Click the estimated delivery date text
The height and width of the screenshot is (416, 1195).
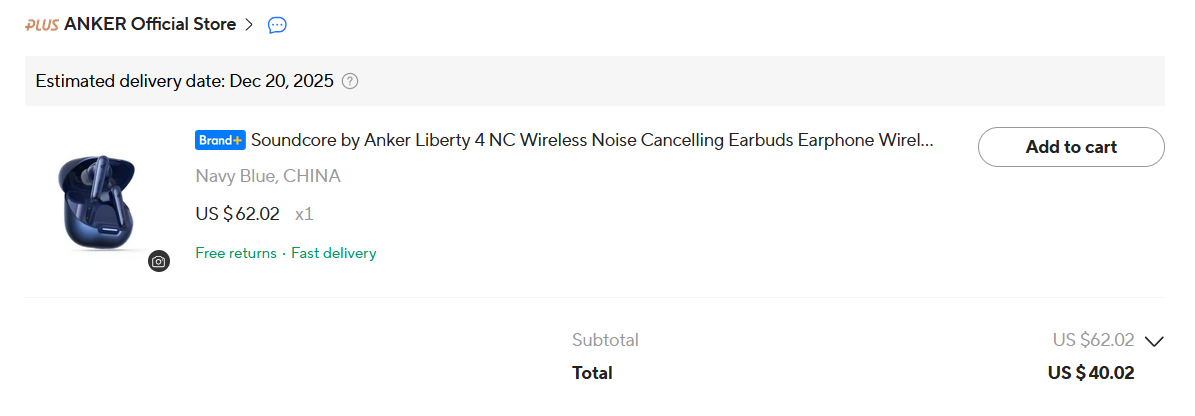click(x=184, y=81)
